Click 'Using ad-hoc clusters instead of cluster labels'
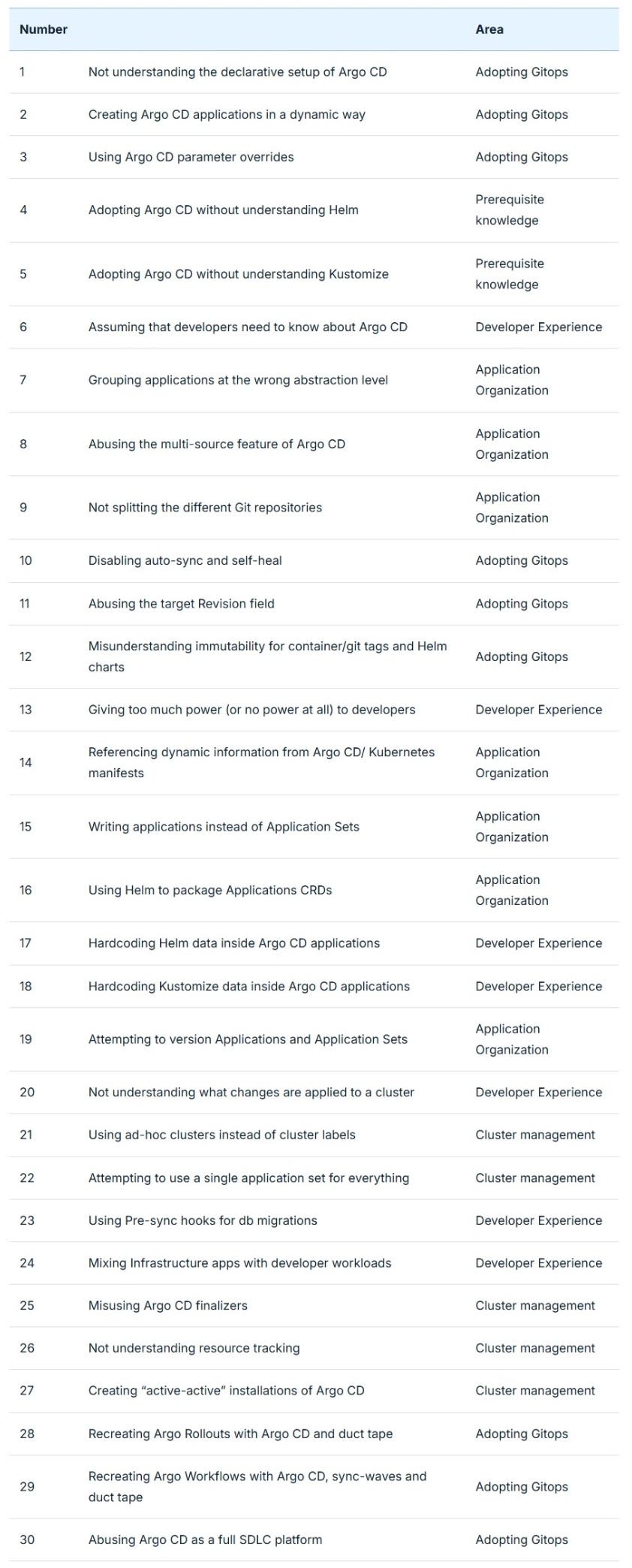632x1568 pixels. tap(221, 1135)
